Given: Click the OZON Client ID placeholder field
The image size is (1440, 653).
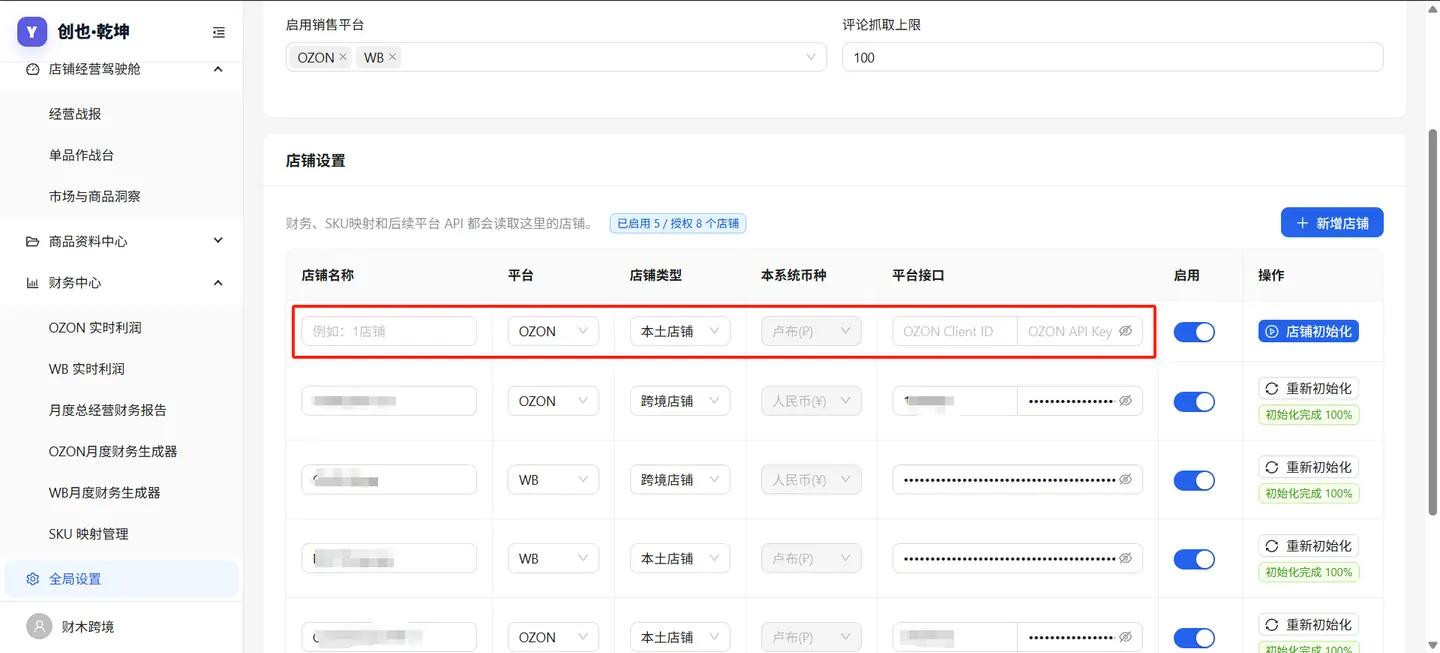Looking at the screenshot, I should pos(955,331).
